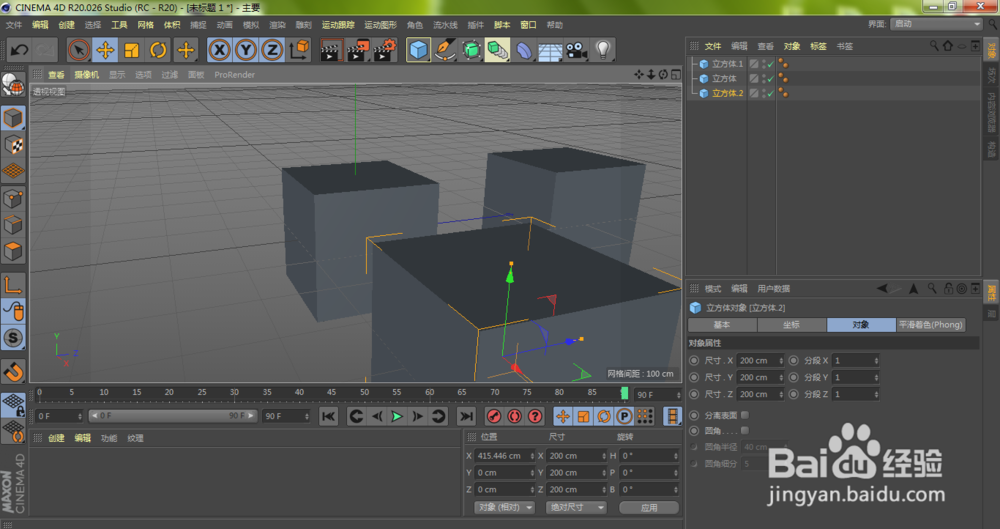This screenshot has width=1000, height=529.
Task: Open the 创建 menu
Action: [66, 25]
